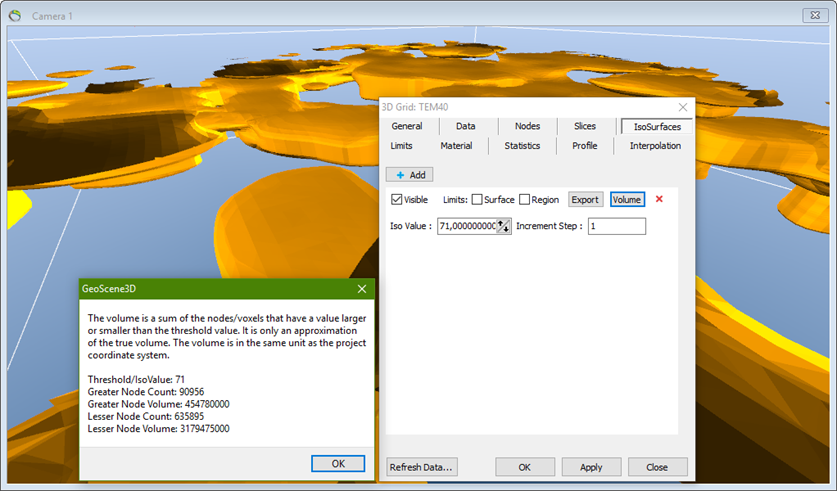Open the Interpolation tab
The image size is (837, 491).
coord(655,146)
